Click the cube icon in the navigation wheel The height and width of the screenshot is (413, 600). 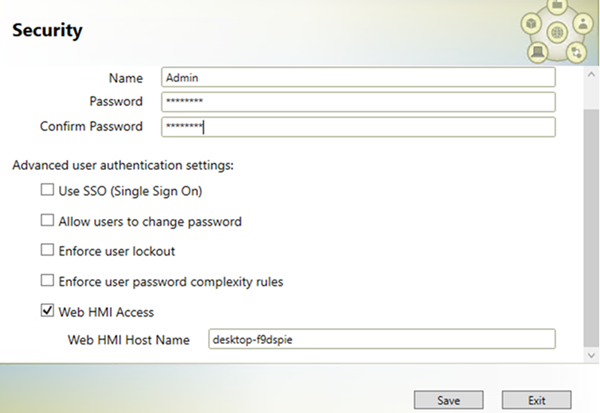pos(531,24)
